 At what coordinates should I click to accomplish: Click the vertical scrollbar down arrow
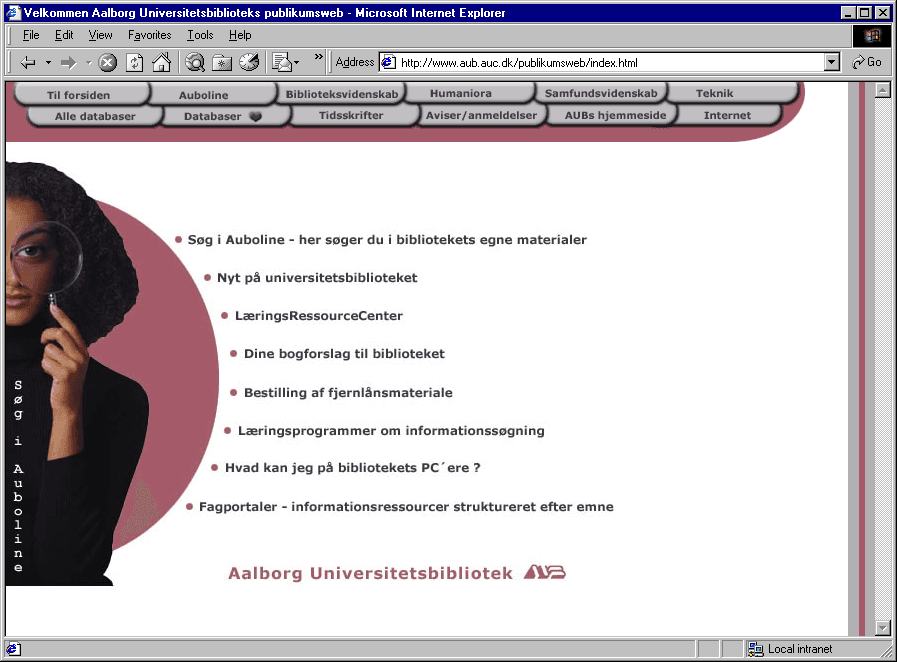pos(882,627)
